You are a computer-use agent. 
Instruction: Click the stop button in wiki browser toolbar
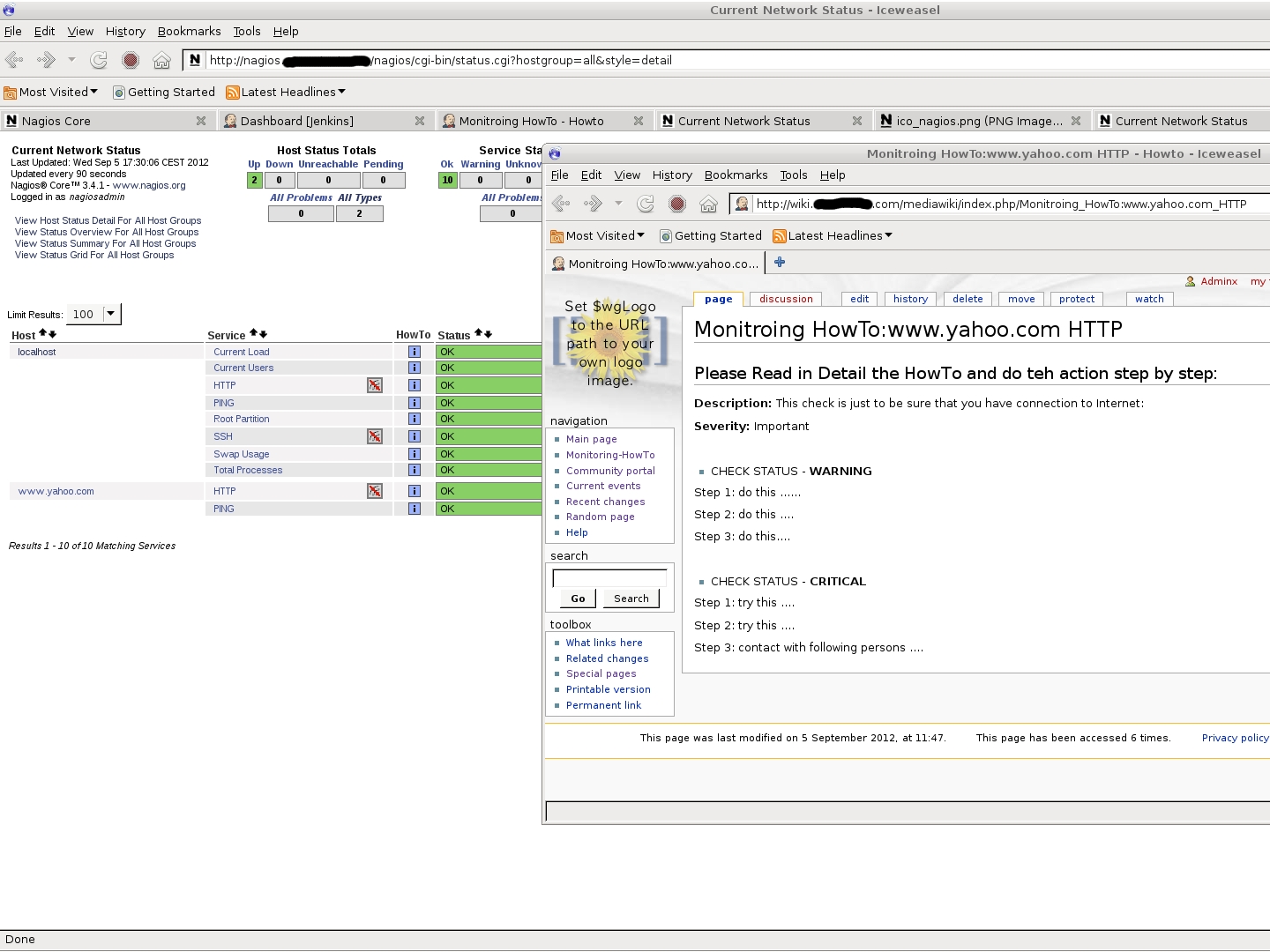pyautogui.click(x=677, y=205)
